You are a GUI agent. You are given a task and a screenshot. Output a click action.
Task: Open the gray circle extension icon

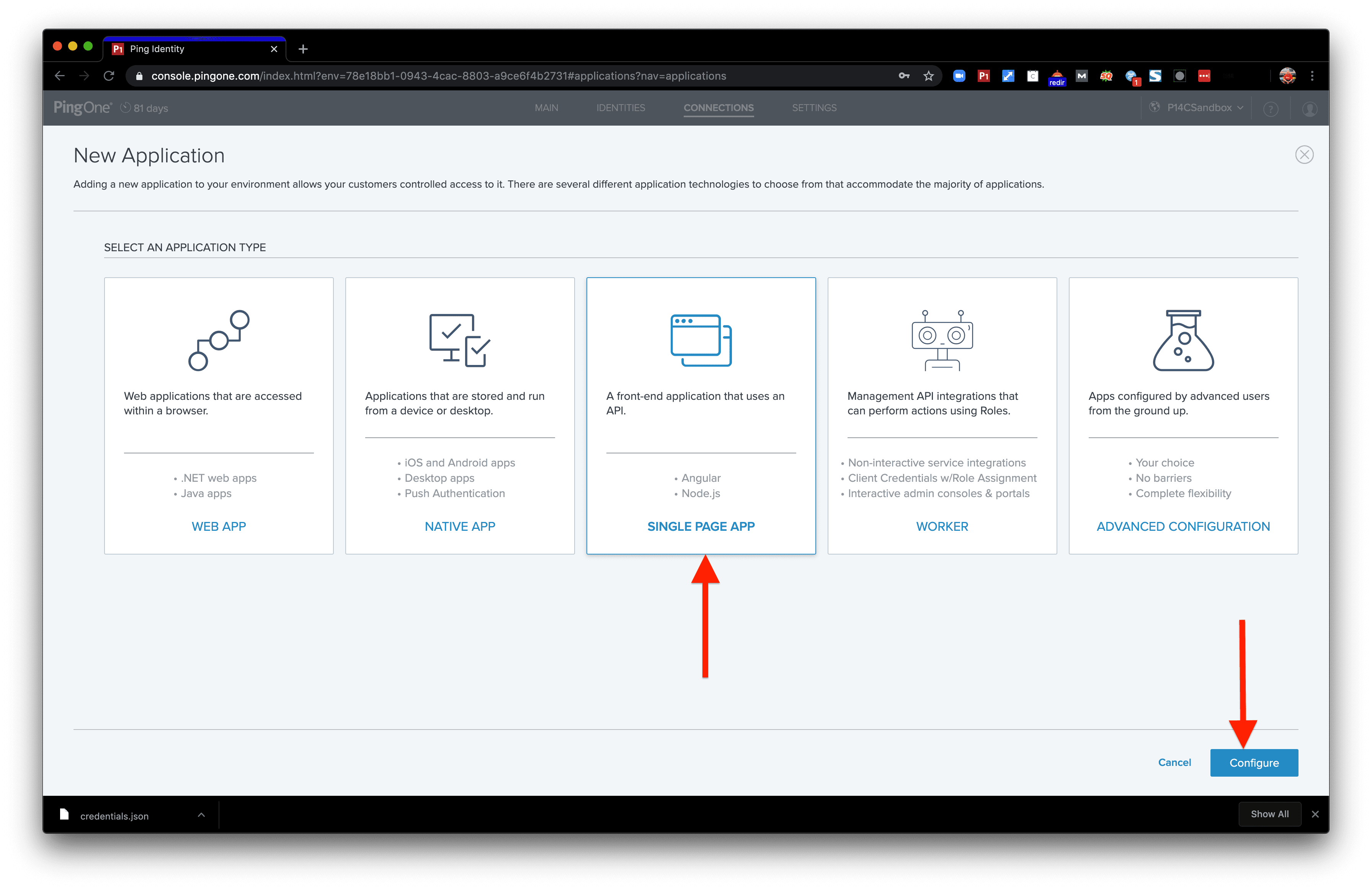pyautogui.click(x=1179, y=75)
